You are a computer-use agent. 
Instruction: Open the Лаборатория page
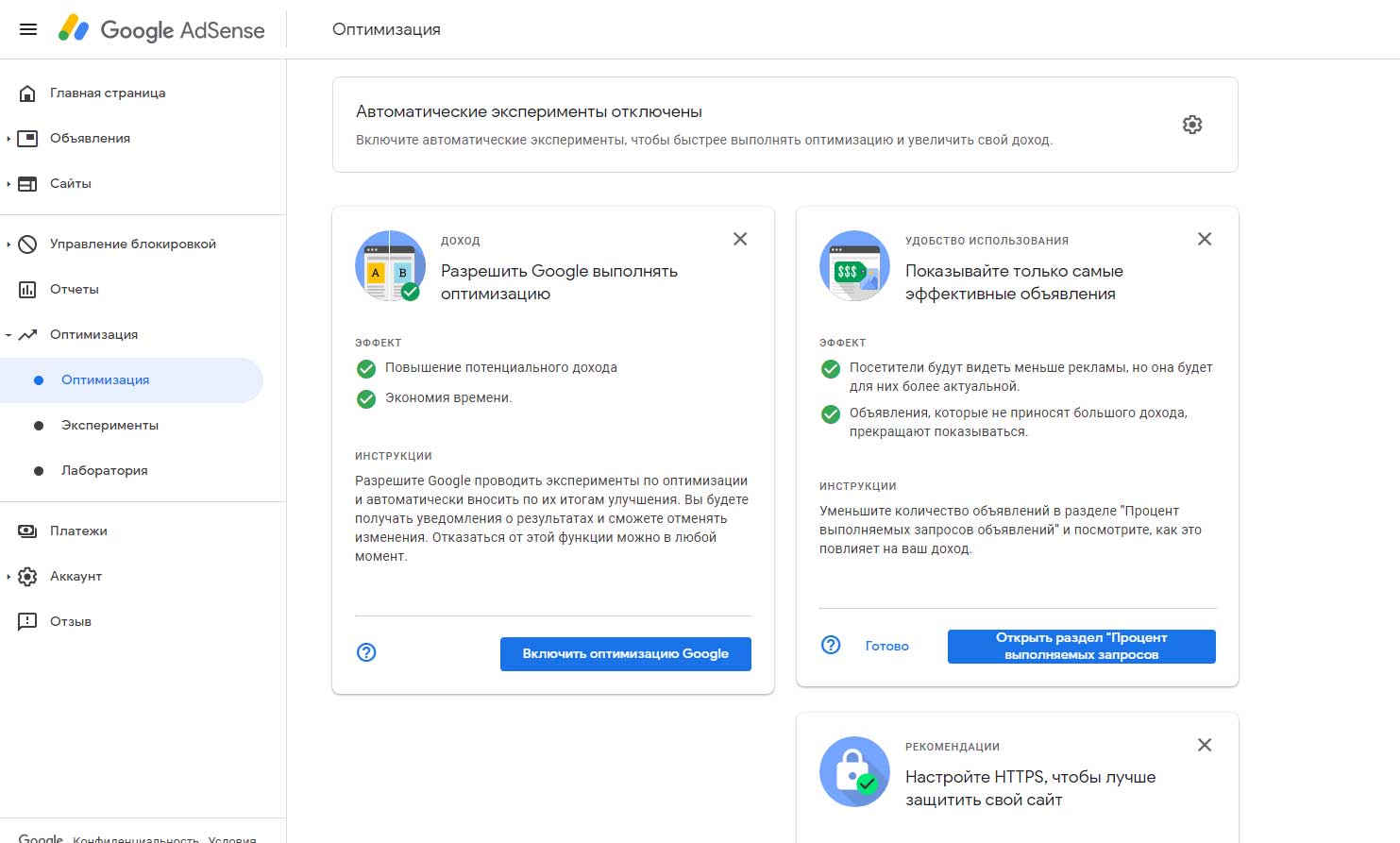tap(104, 470)
